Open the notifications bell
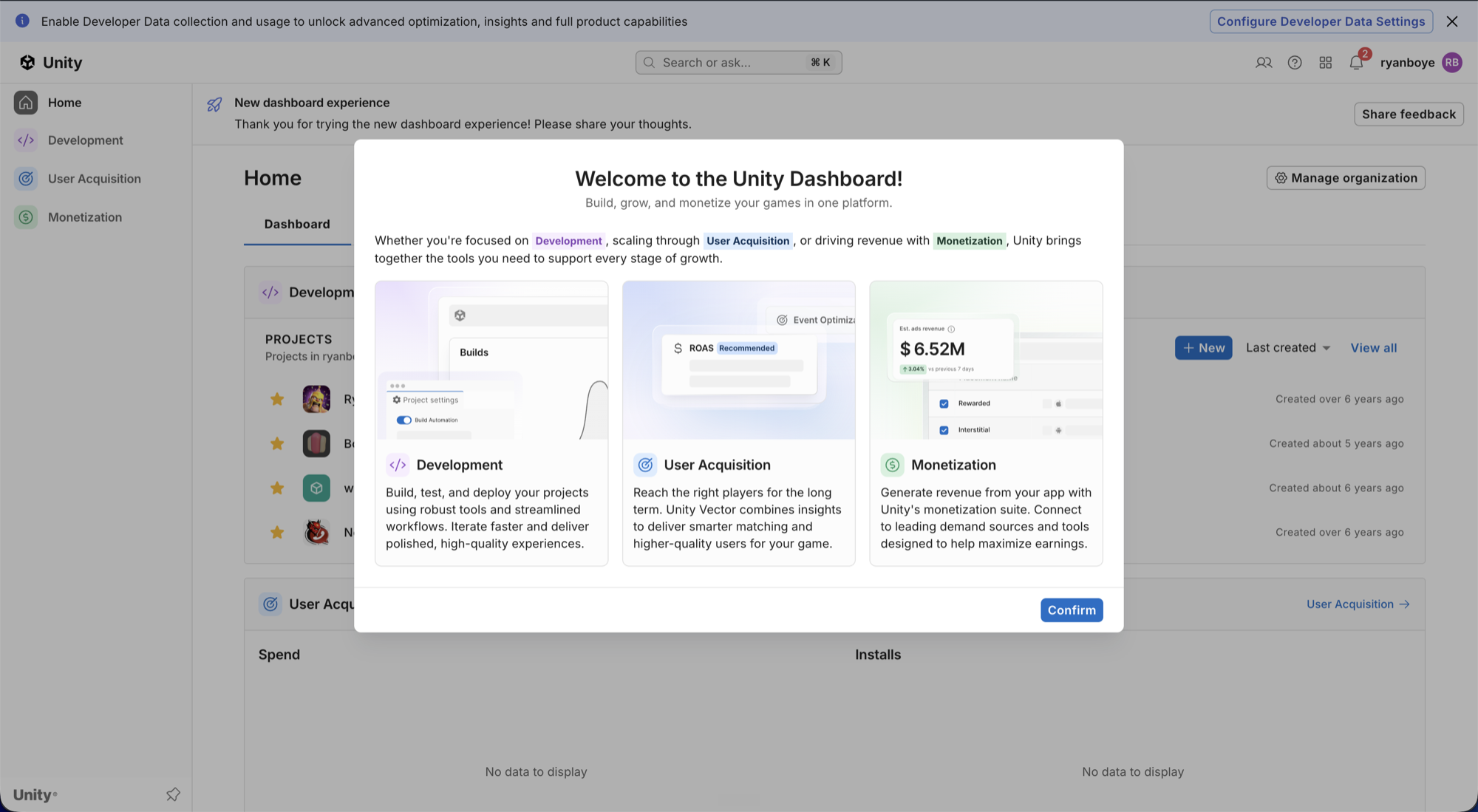Screen dimensions: 1478x812 click(x=1356, y=63)
